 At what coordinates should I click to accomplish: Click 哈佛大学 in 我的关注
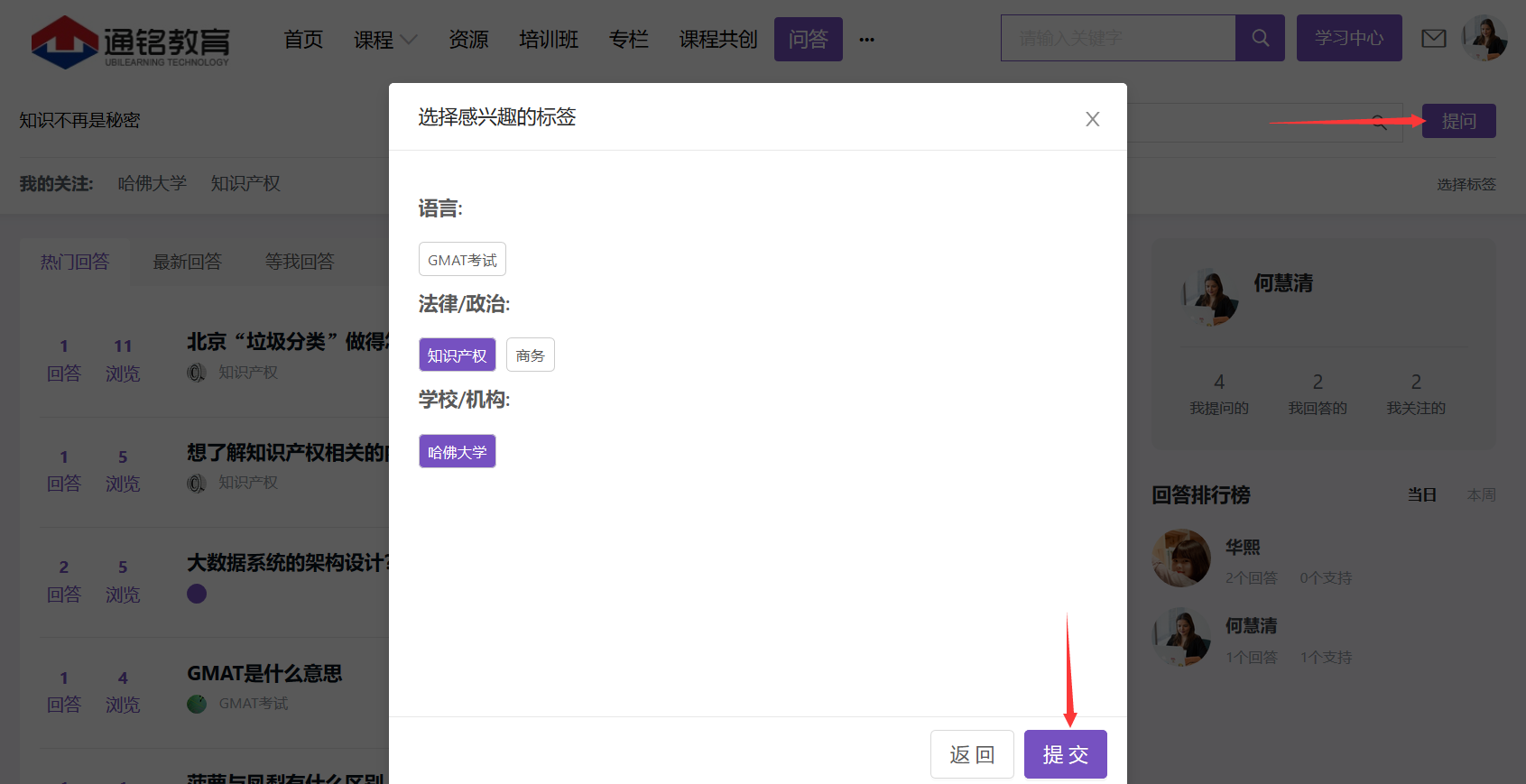153,183
